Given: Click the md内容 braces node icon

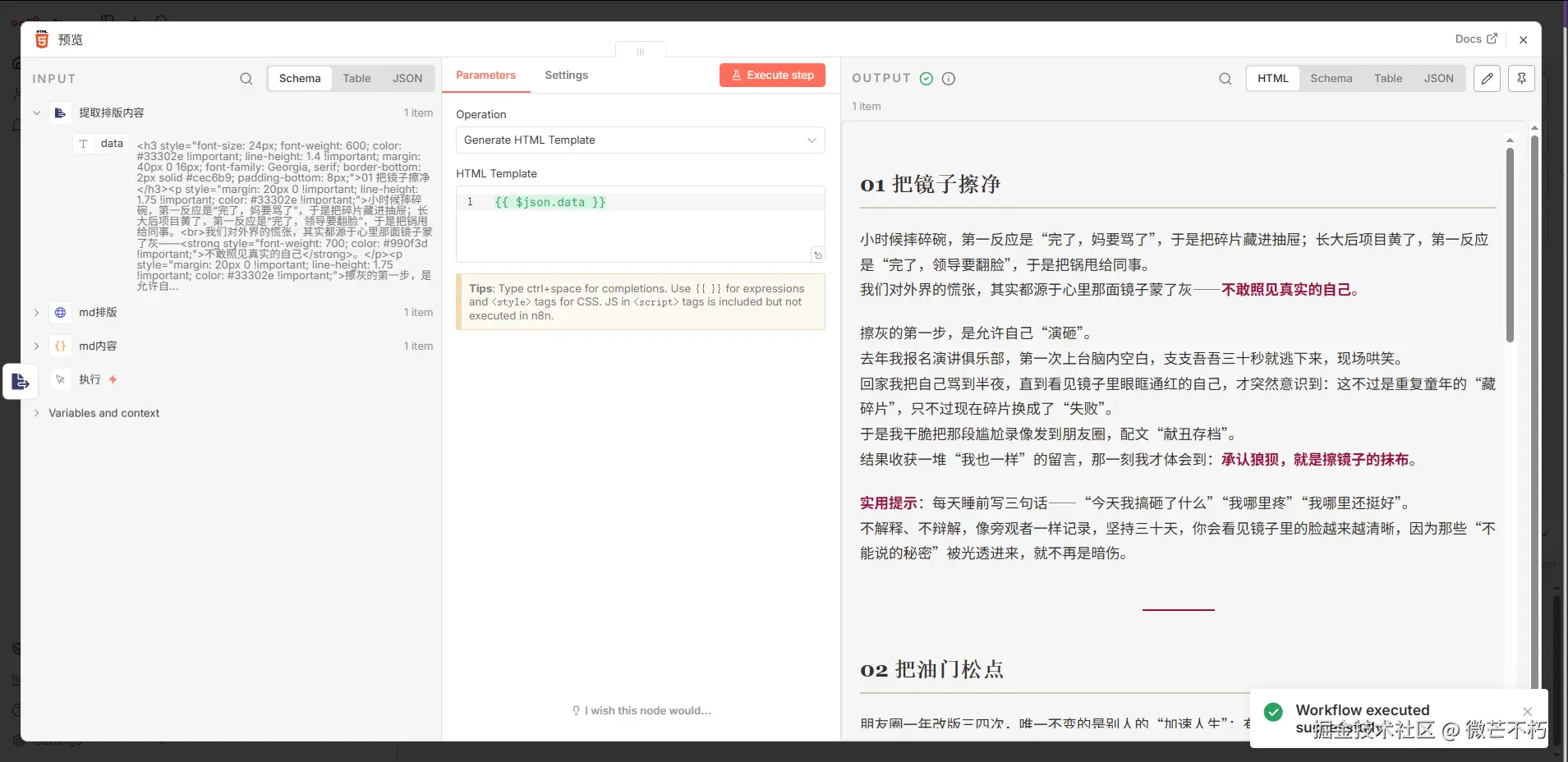Looking at the screenshot, I should 60,347.
